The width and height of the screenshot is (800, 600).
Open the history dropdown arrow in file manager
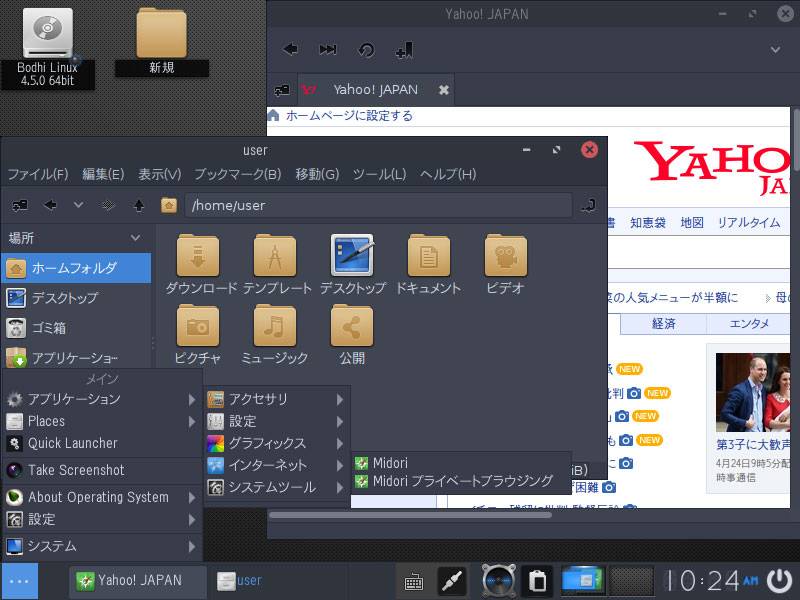[78, 205]
